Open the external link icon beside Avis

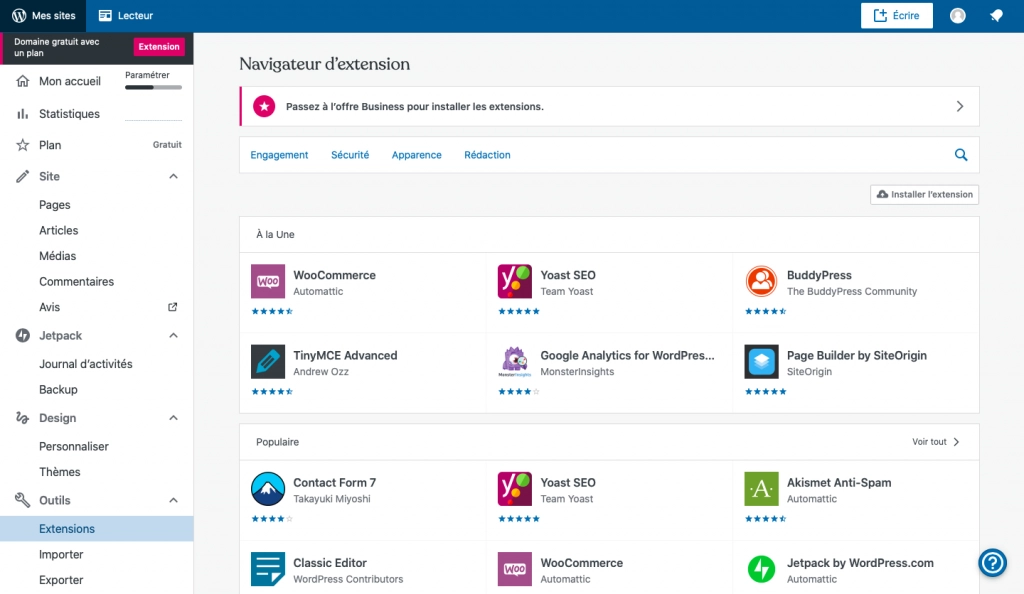click(172, 307)
